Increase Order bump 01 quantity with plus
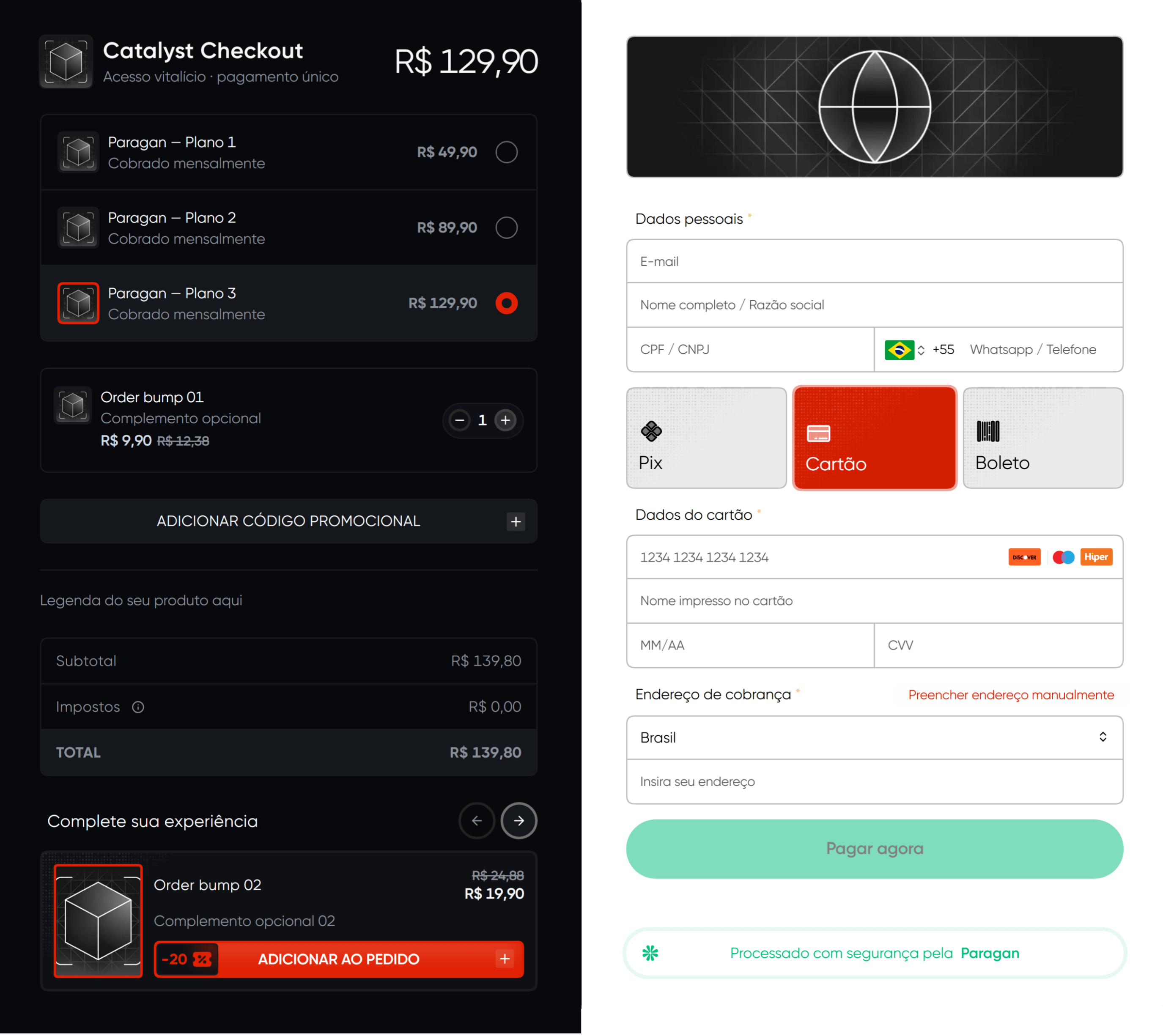 point(505,421)
